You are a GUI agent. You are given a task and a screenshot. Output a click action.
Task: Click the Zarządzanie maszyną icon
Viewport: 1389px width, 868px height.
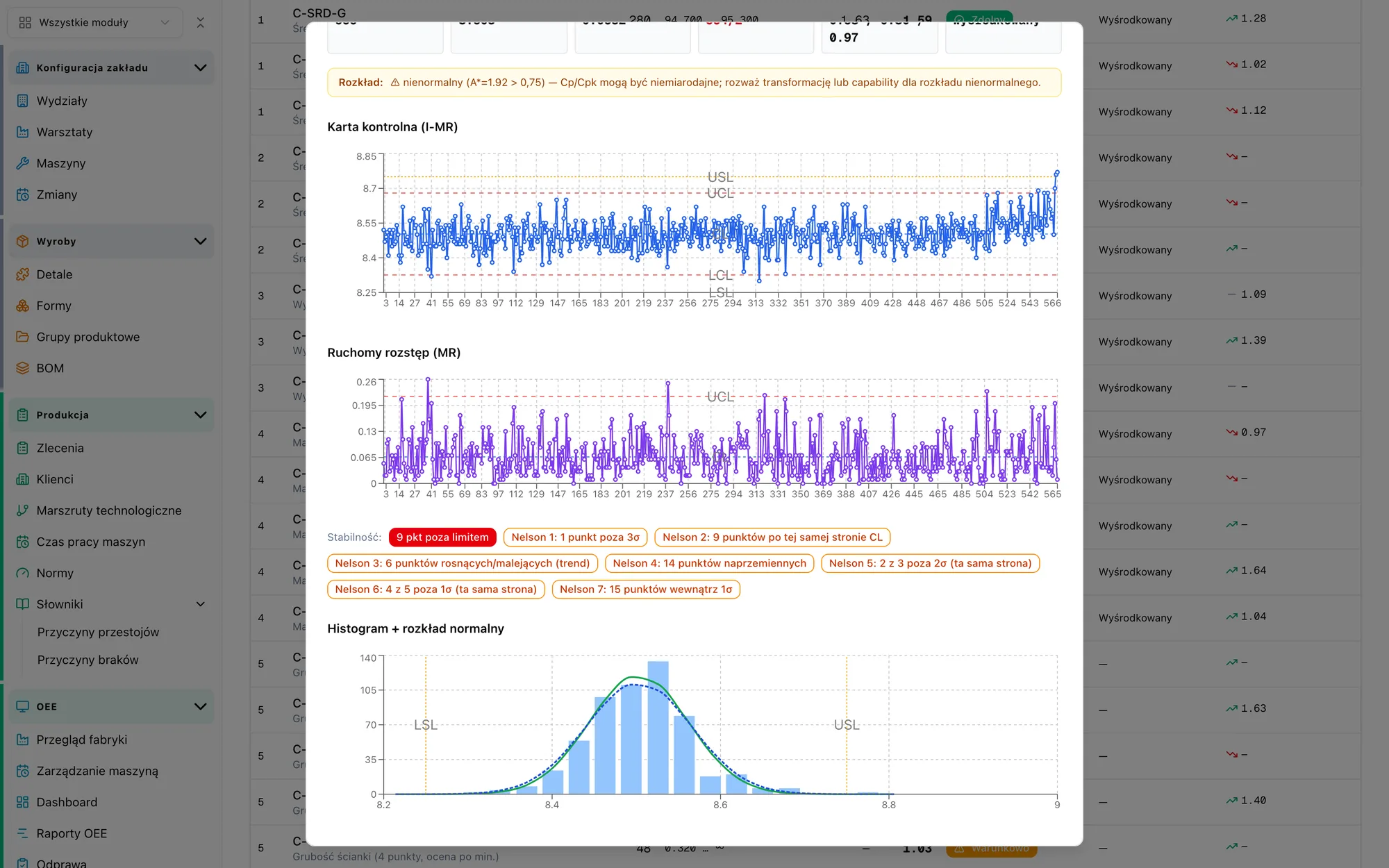click(x=23, y=771)
